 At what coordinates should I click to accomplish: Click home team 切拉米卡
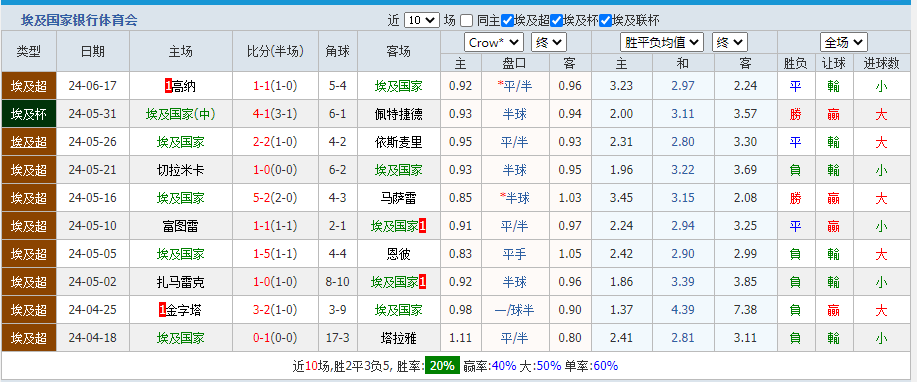(x=181, y=170)
